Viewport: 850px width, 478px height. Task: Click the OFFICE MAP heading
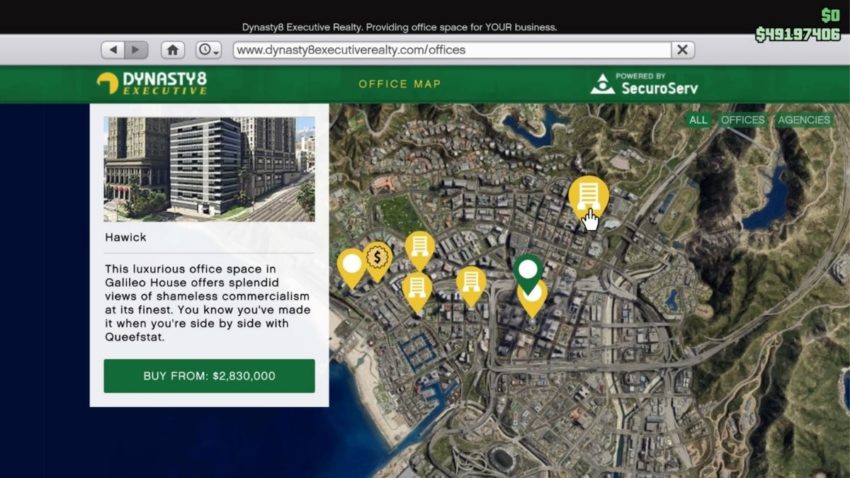(400, 84)
